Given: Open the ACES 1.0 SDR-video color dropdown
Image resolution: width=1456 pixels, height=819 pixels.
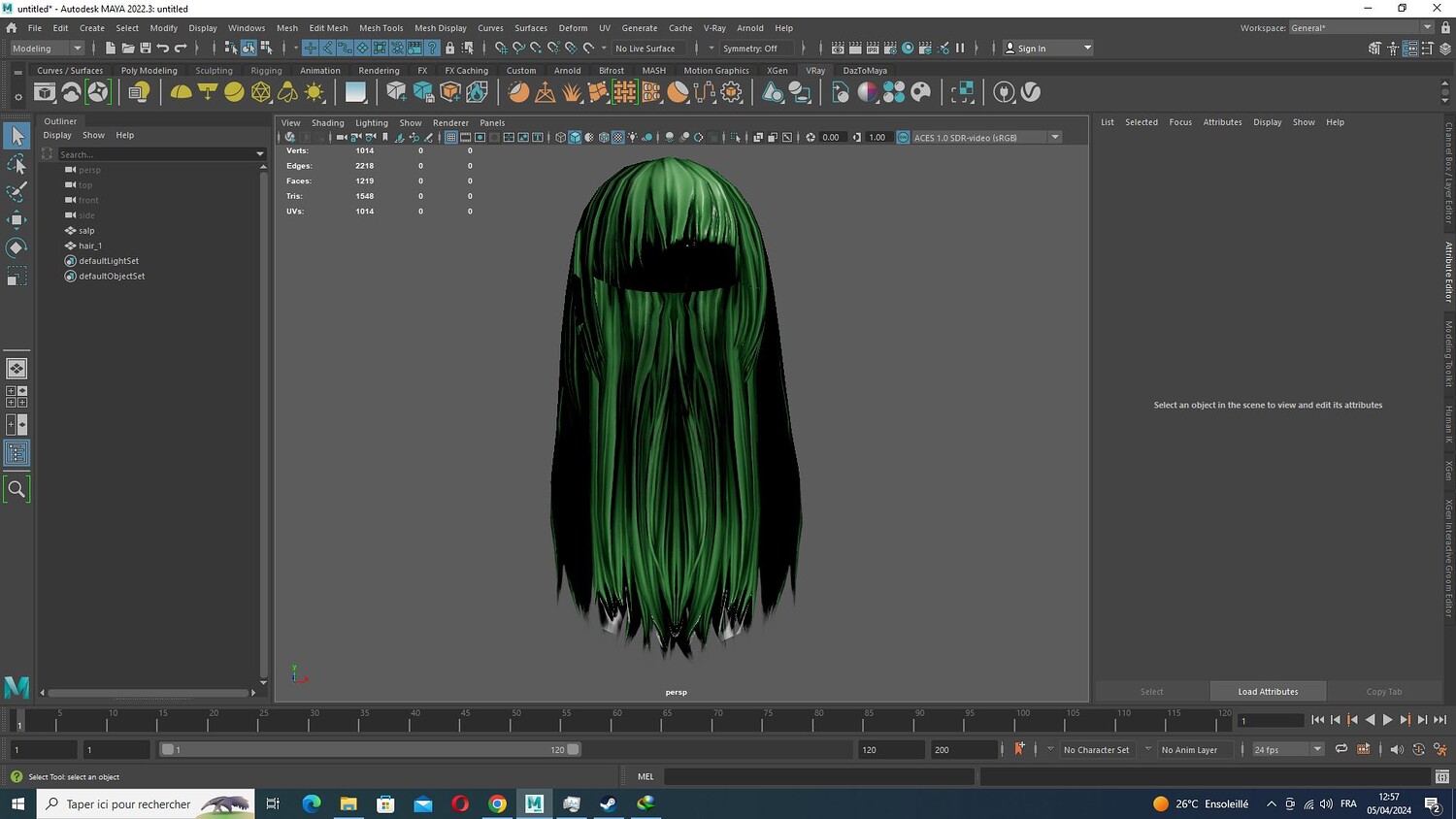Looking at the screenshot, I should click(1055, 138).
